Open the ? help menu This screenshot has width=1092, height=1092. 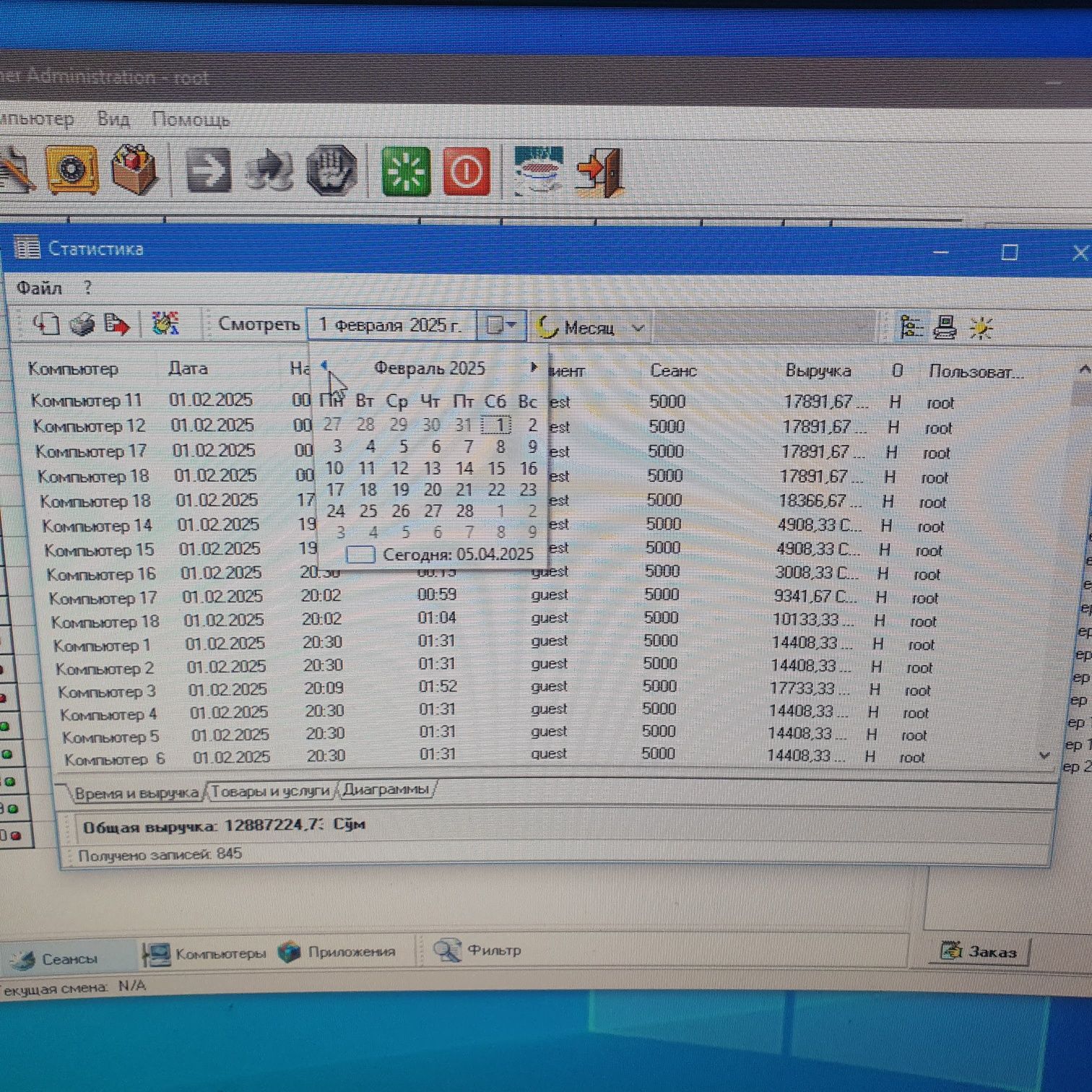(87, 287)
